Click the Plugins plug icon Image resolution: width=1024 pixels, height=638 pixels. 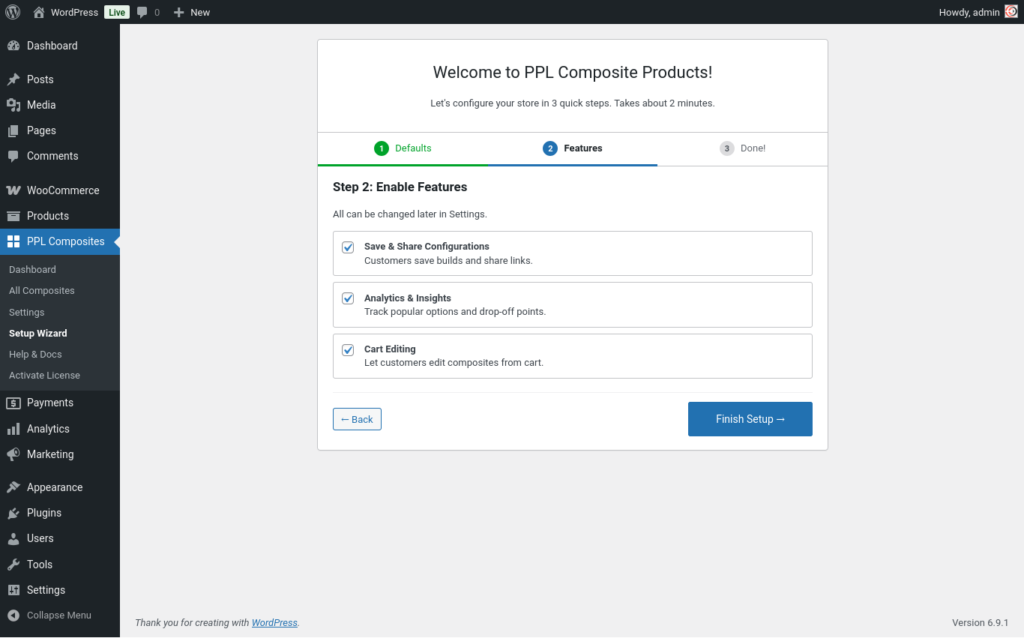(13, 513)
